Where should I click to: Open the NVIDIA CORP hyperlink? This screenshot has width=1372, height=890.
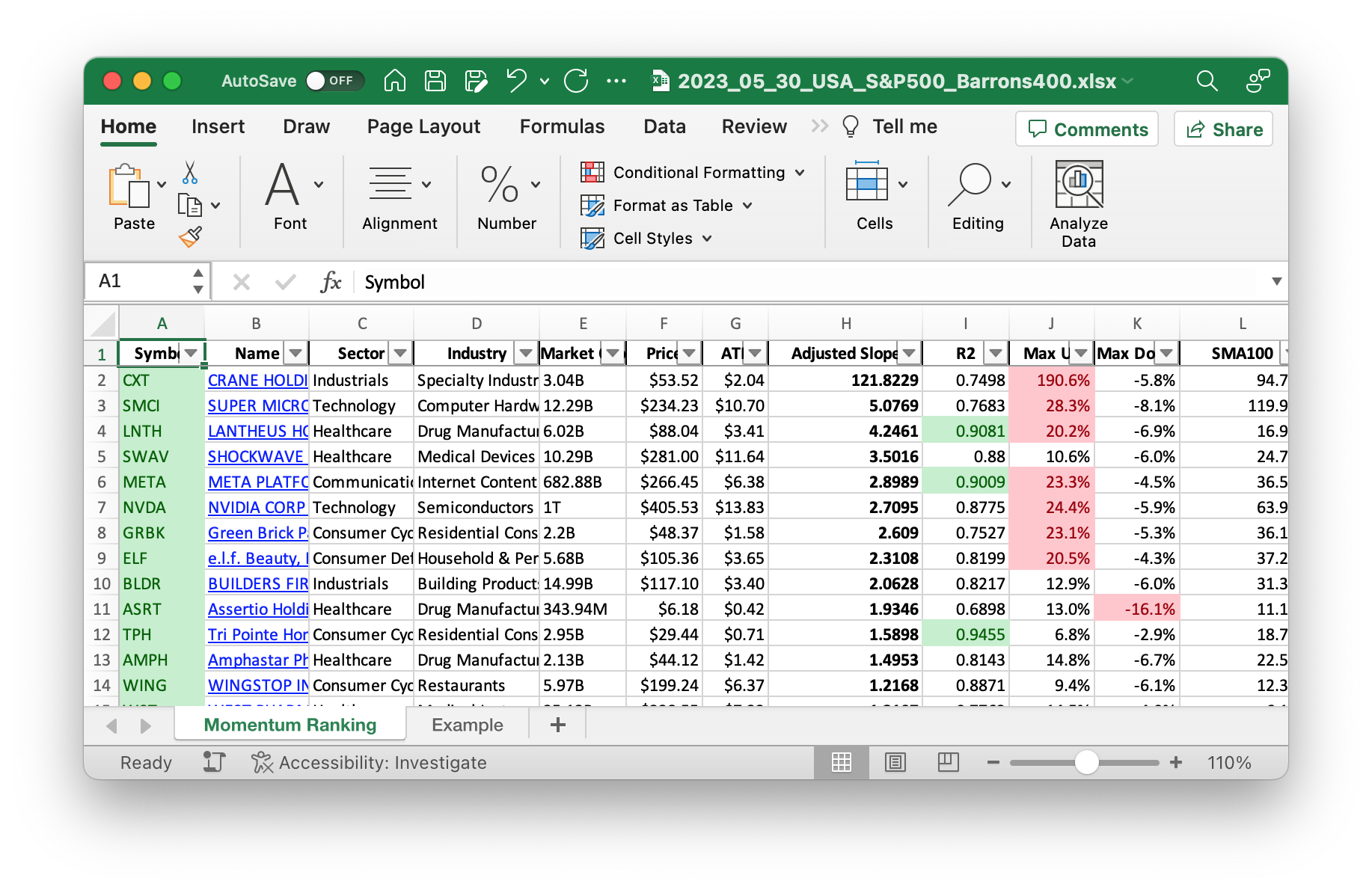pos(257,507)
